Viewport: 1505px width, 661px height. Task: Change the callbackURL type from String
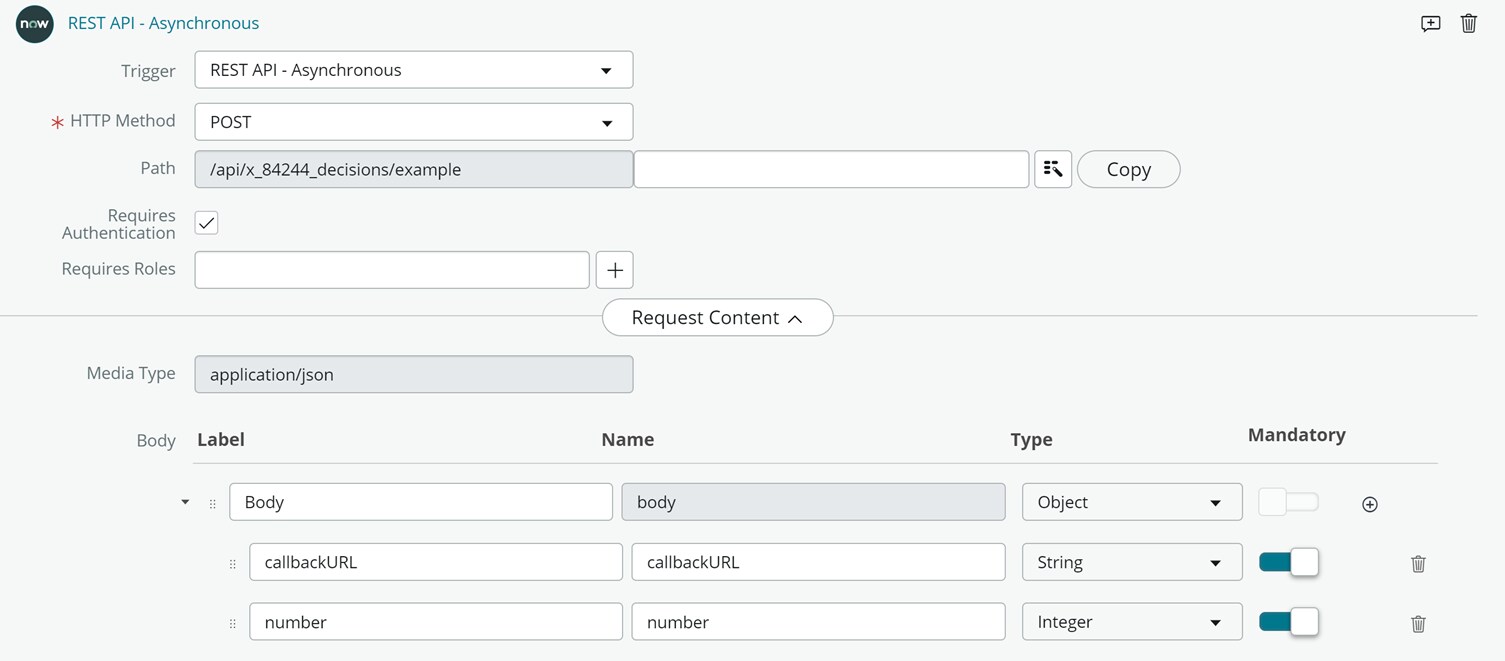click(x=1131, y=562)
